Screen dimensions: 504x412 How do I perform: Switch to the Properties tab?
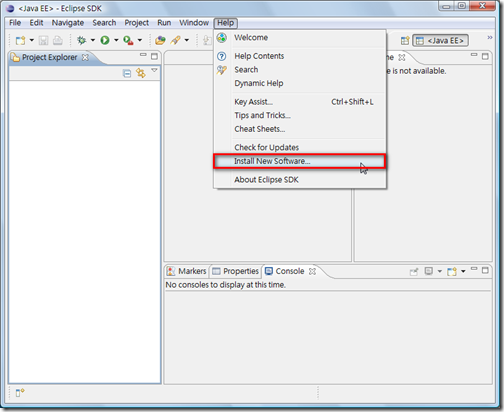[x=236, y=271]
